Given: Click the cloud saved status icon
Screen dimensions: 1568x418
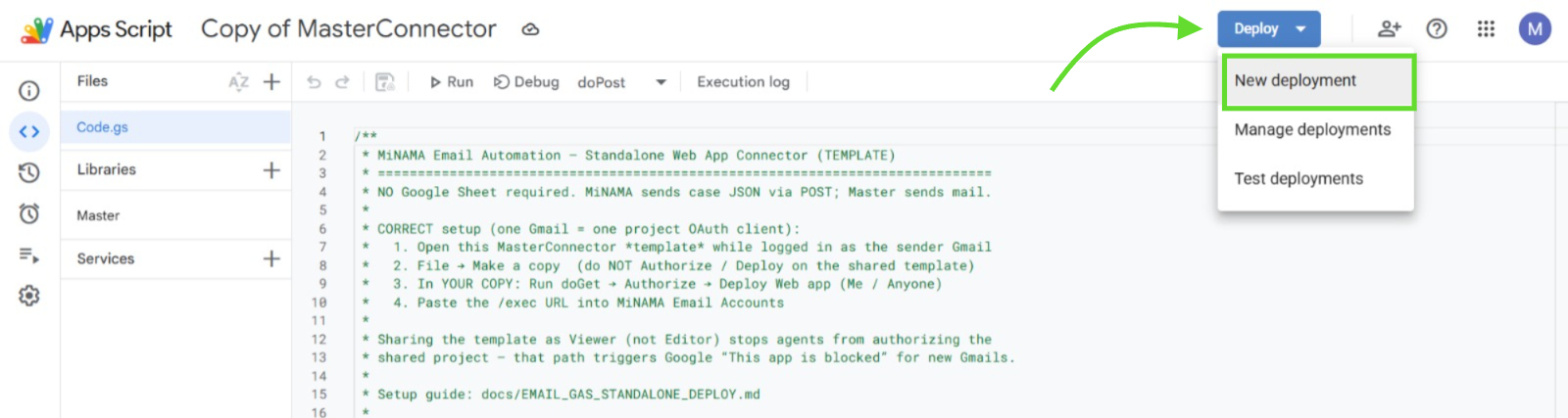Looking at the screenshot, I should (530, 29).
